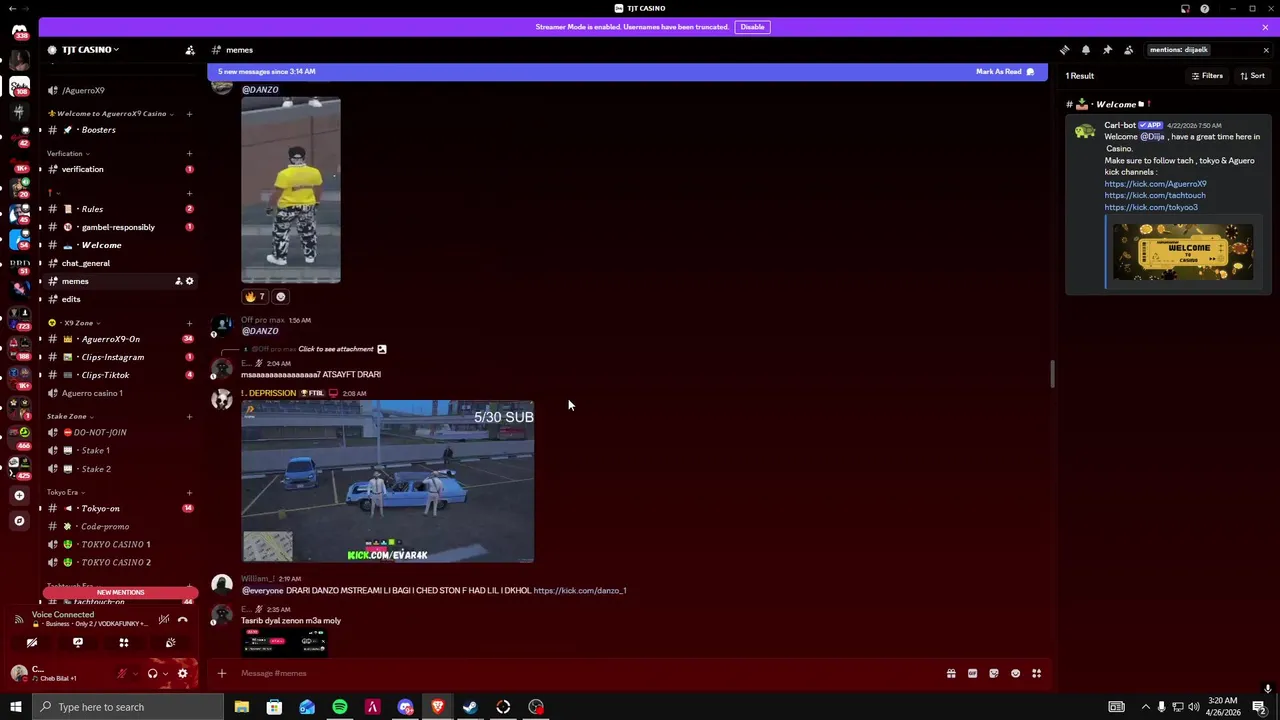Open the gambel-responsibly channel
This screenshot has height=720, width=1280.
coord(120,227)
